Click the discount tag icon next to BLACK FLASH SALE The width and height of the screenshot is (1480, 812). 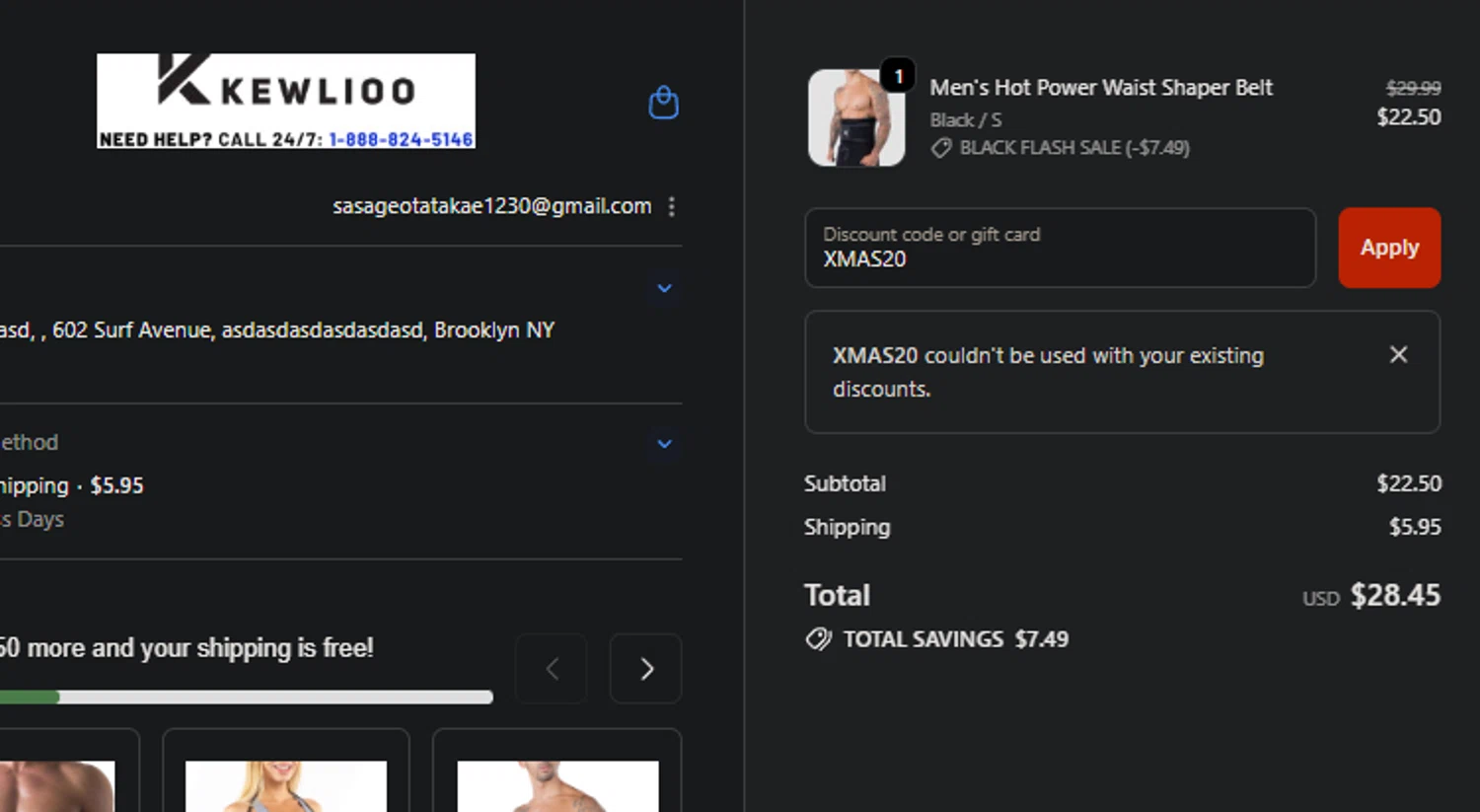click(x=941, y=148)
